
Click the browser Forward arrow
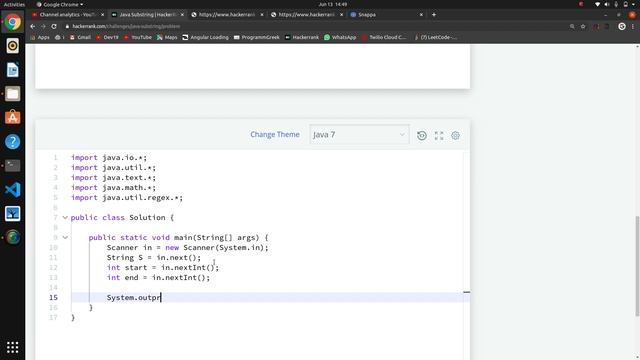[43, 26]
